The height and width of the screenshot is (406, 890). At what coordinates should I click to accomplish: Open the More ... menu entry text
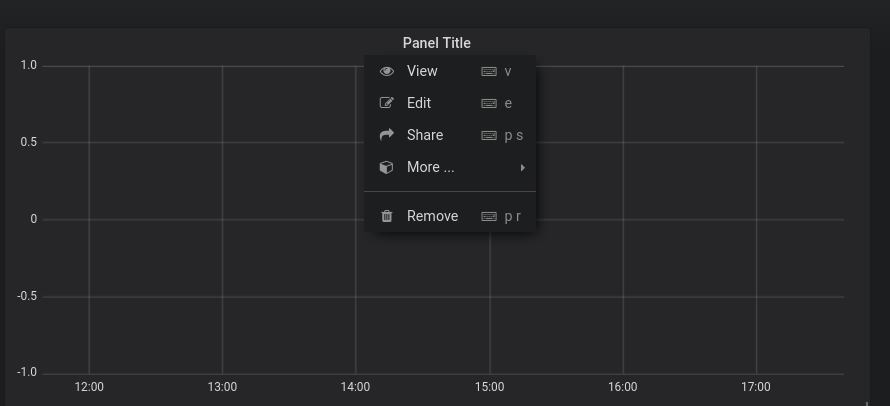coord(430,168)
